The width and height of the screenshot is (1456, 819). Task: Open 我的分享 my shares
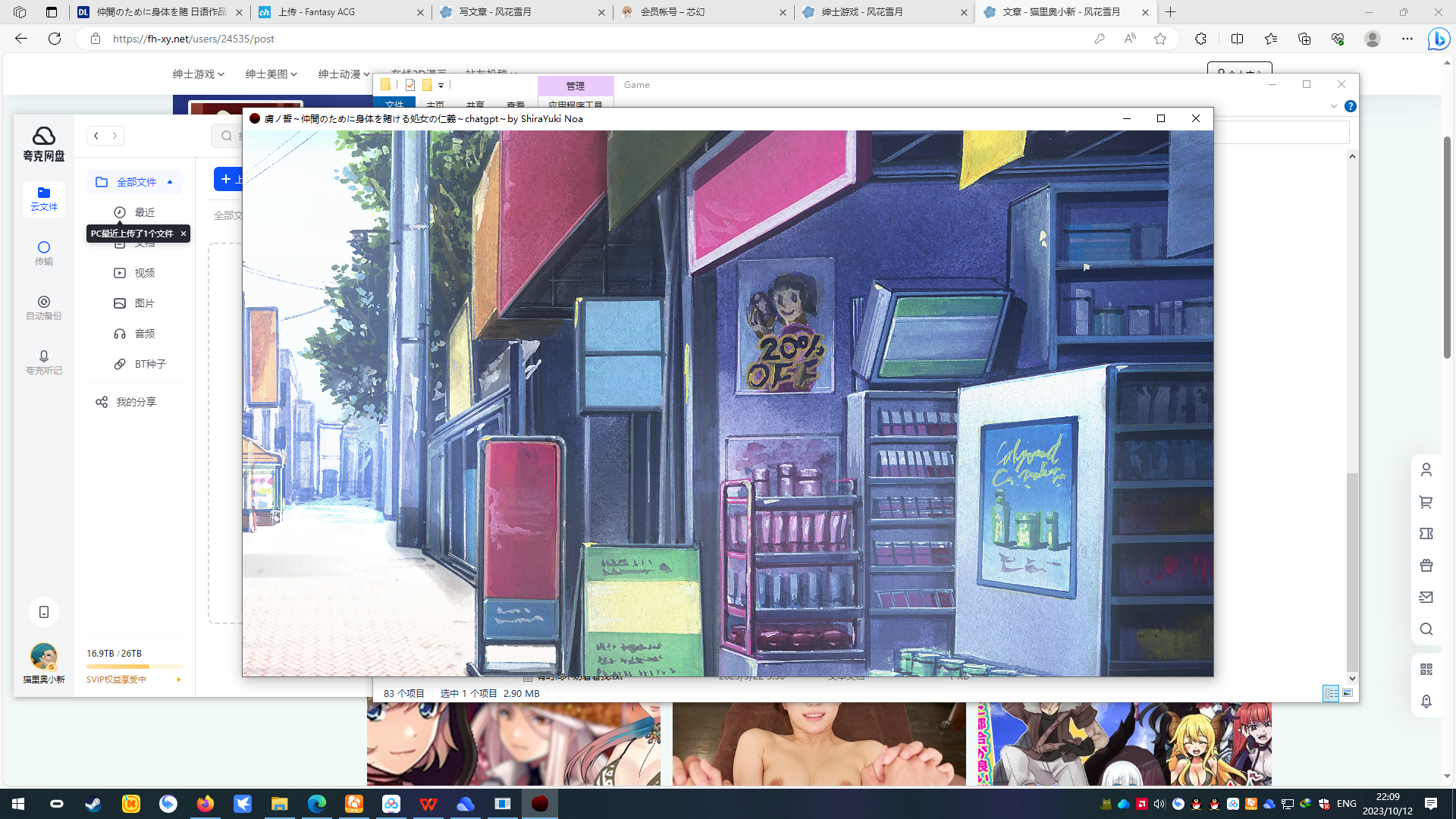pos(136,402)
